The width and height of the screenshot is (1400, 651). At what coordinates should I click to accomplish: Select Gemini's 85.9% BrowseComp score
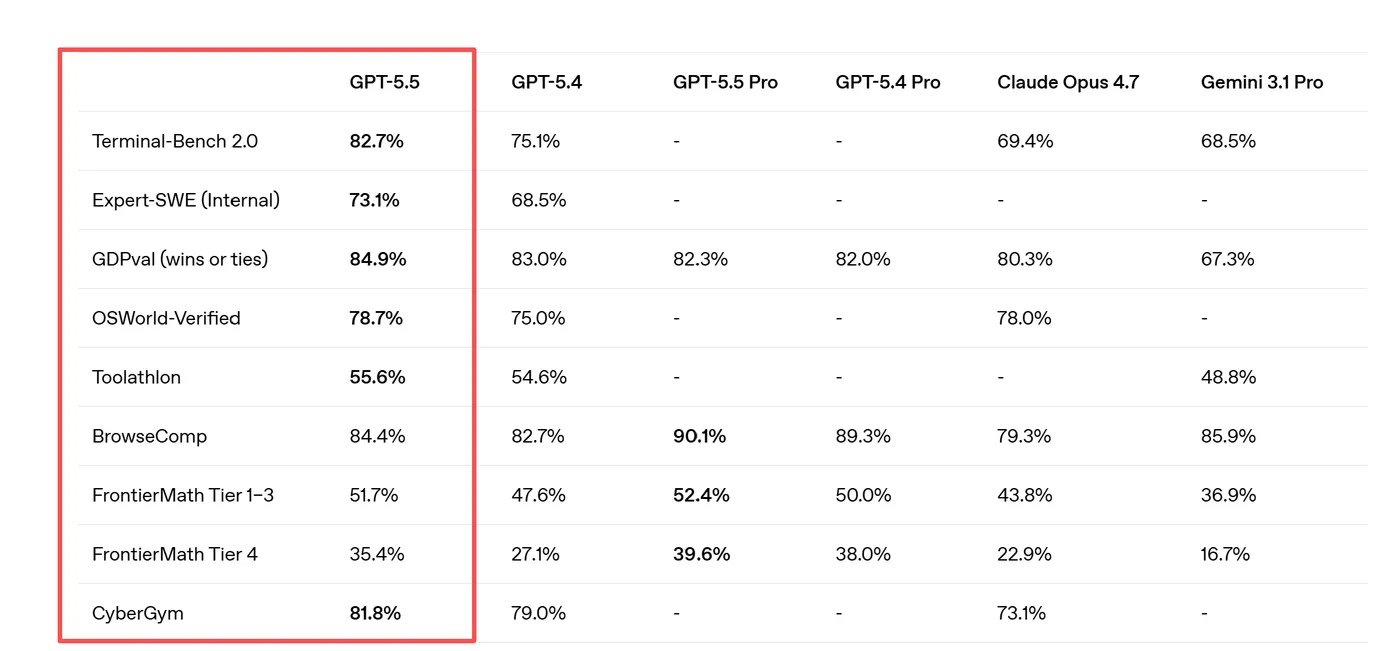pyautogui.click(x=1228, y=436)
